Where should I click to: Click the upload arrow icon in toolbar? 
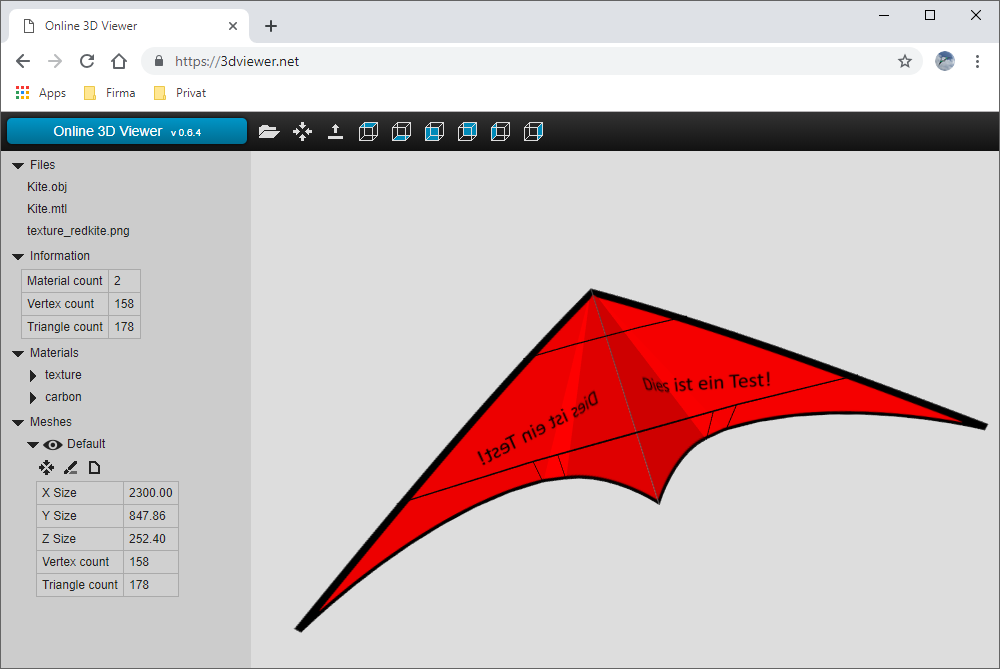click(336, 131)
